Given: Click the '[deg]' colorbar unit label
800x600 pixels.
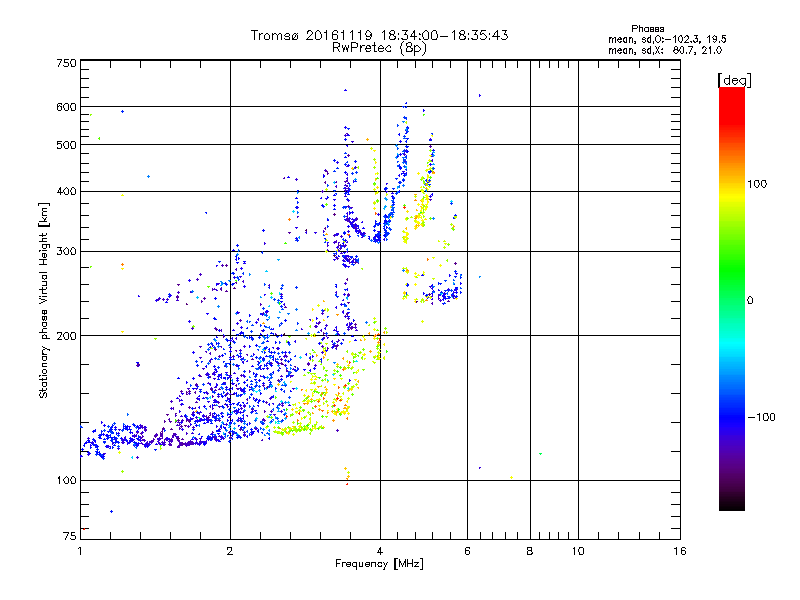Looking at the screenshot, I should [734, 80].
